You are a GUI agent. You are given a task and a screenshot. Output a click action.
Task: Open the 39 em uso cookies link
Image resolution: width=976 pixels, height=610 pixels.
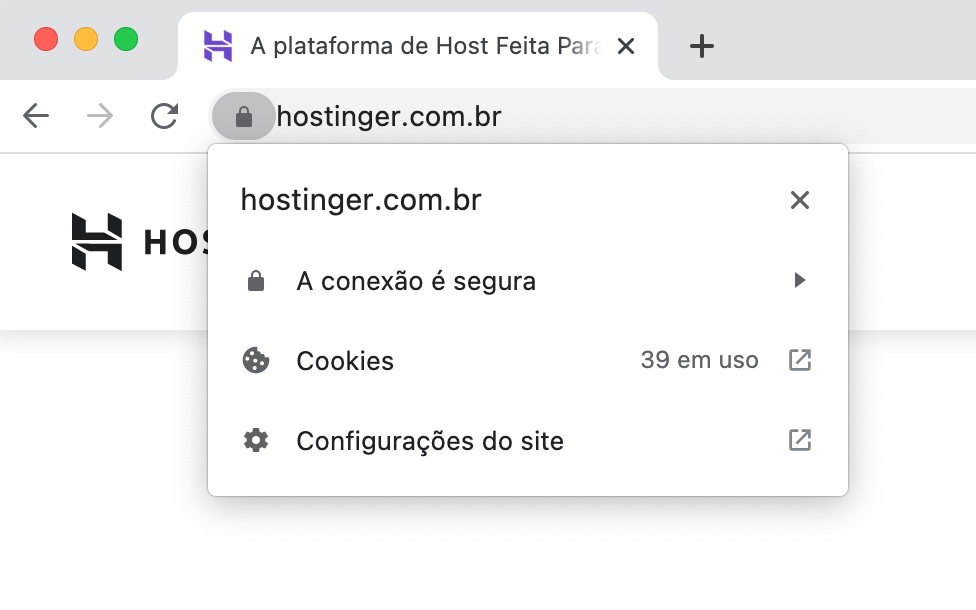click(698, 360)
